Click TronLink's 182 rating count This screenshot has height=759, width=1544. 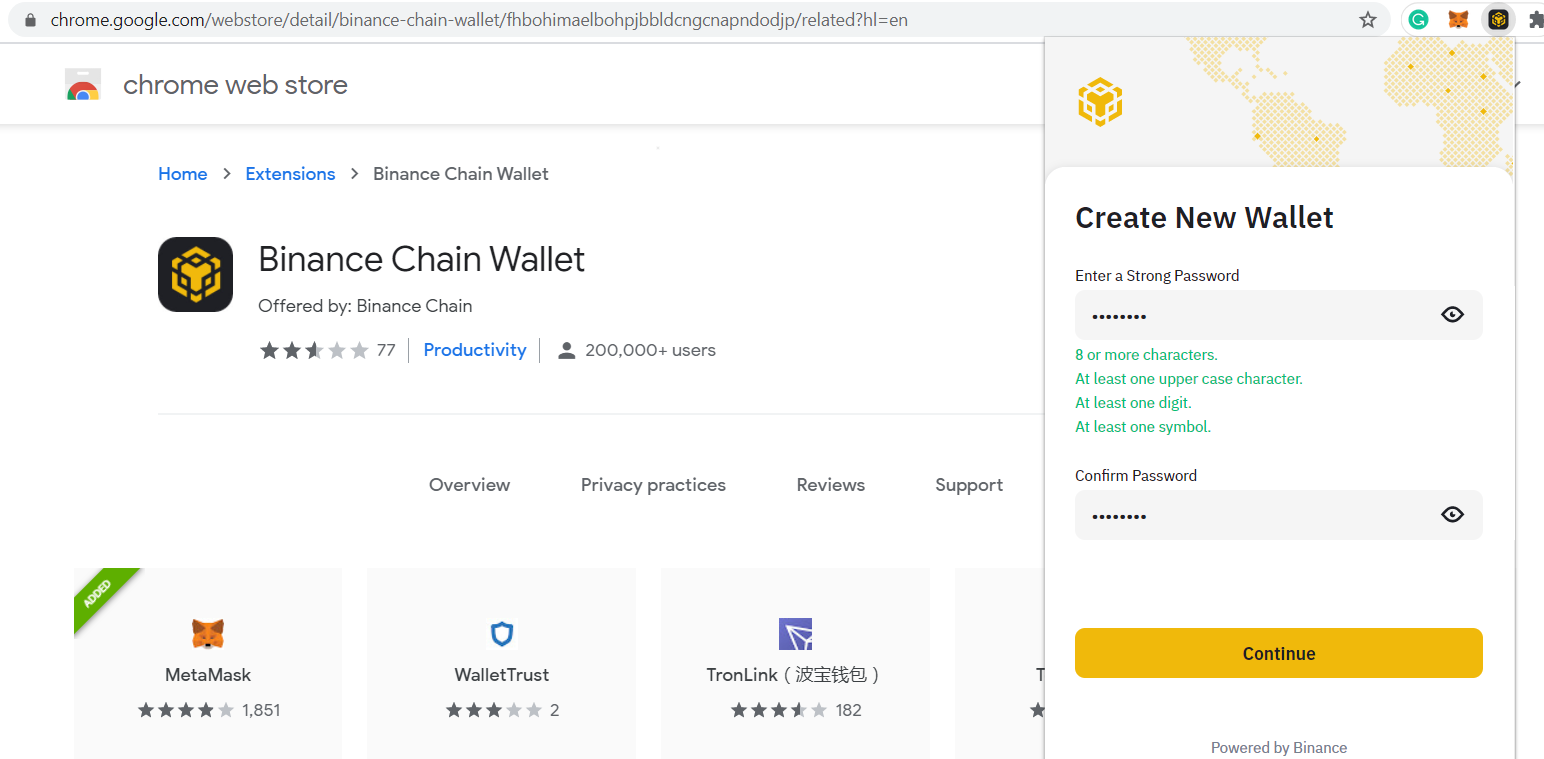[x=848, y=710]
